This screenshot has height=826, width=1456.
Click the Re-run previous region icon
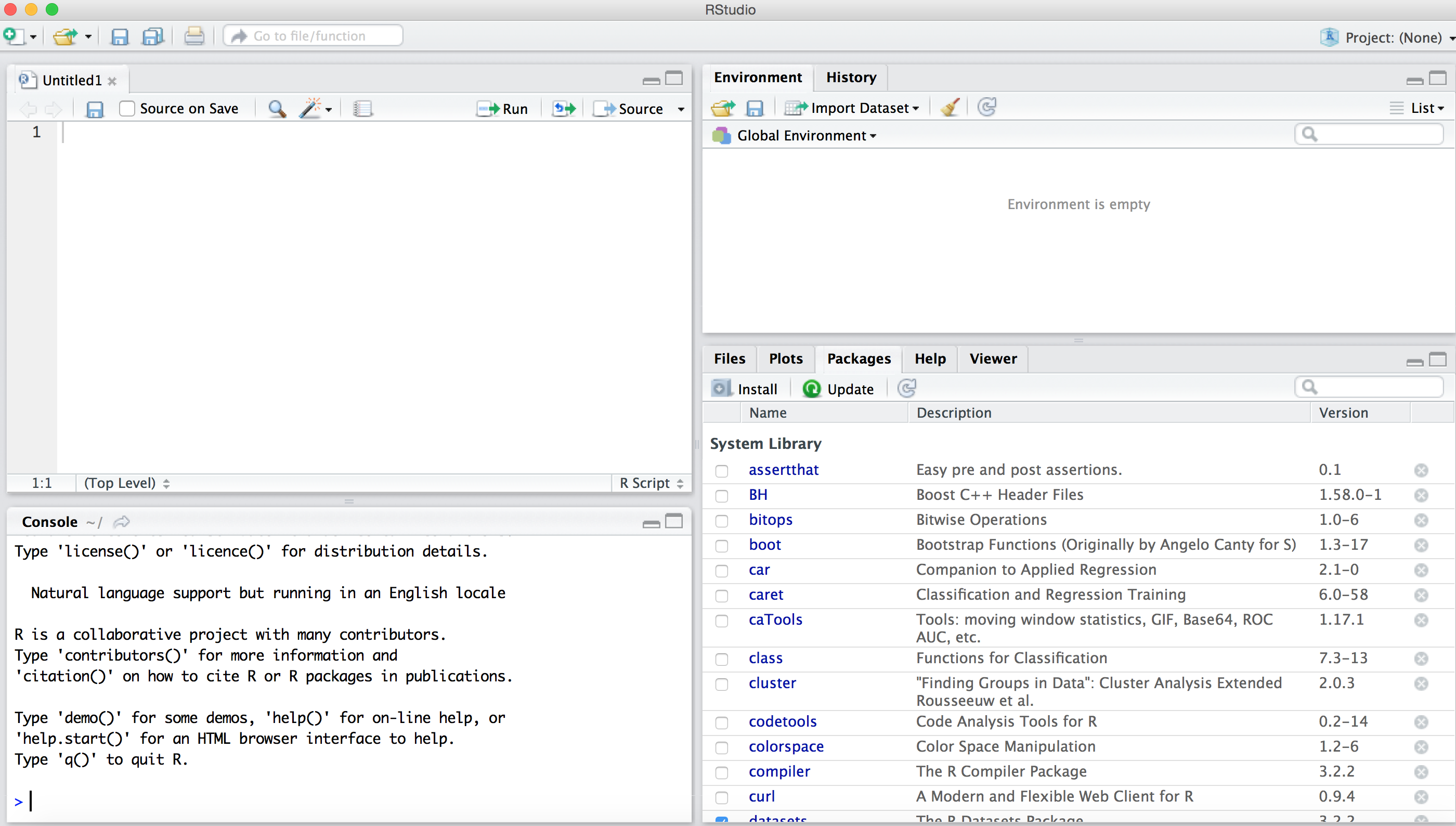pyautogui.click(x=564, y=108)
